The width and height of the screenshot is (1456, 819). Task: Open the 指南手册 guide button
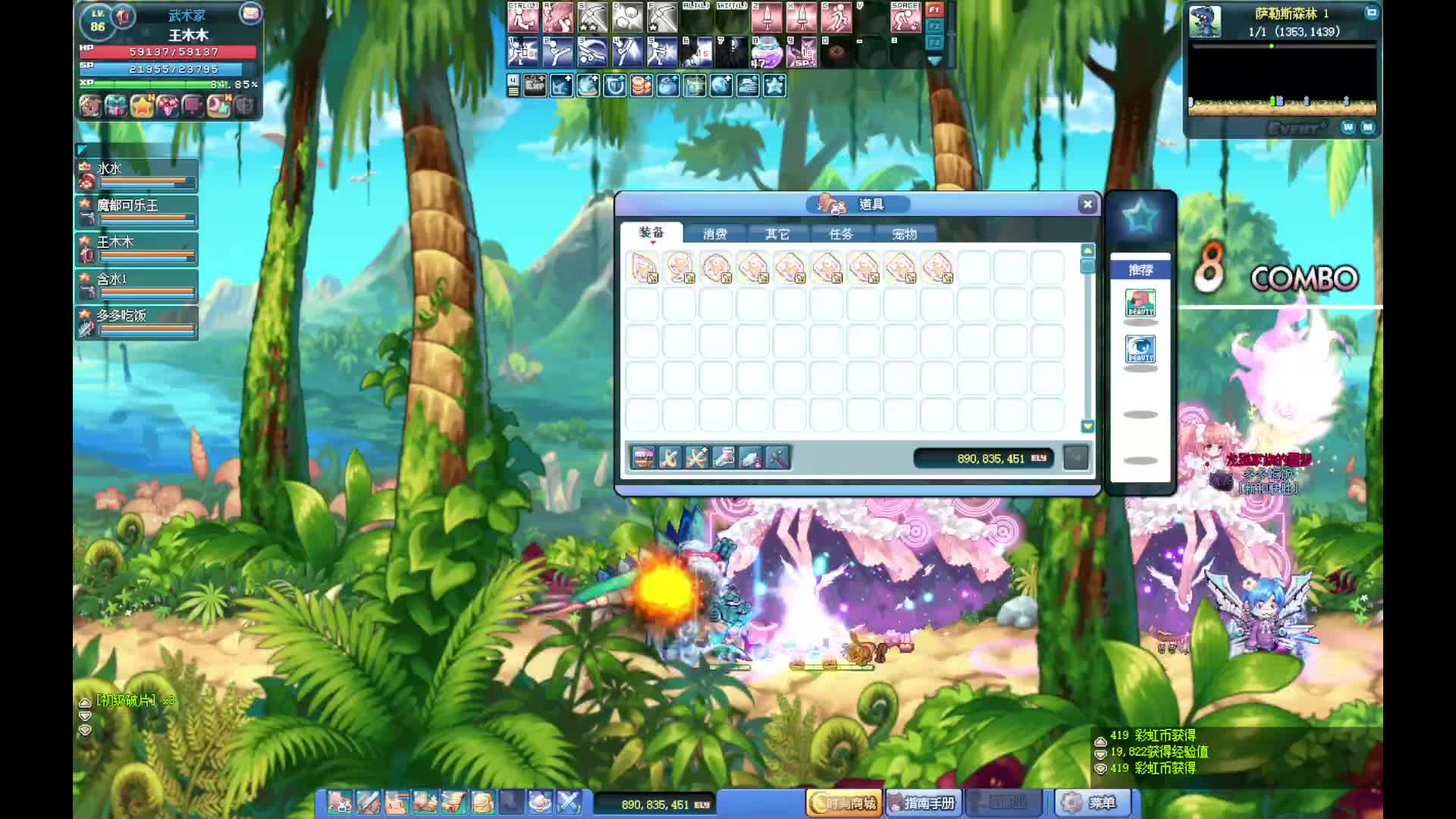click(924, 802)
